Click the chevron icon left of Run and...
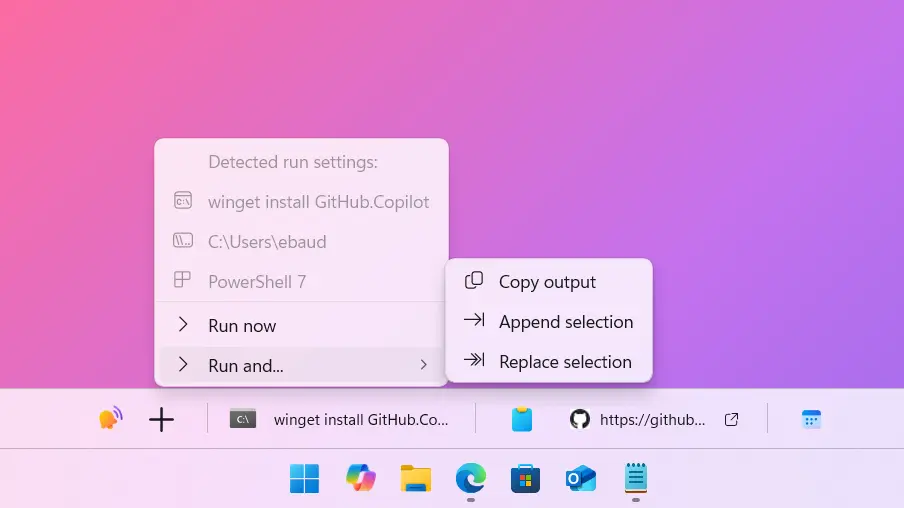The width and height of the screenshot is (904, 508). click(x=183, y=364)
